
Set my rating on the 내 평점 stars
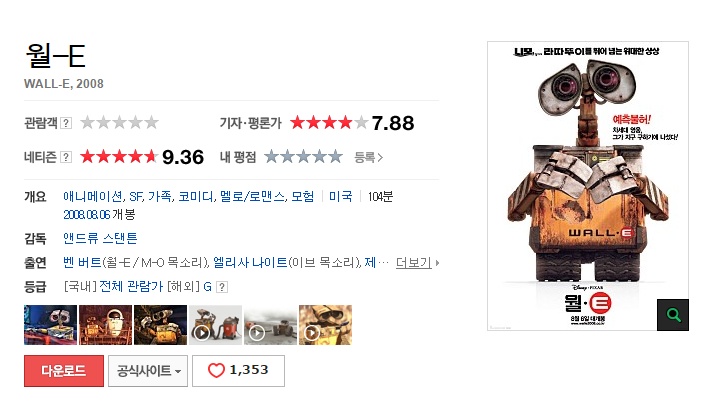pos(303,157)
